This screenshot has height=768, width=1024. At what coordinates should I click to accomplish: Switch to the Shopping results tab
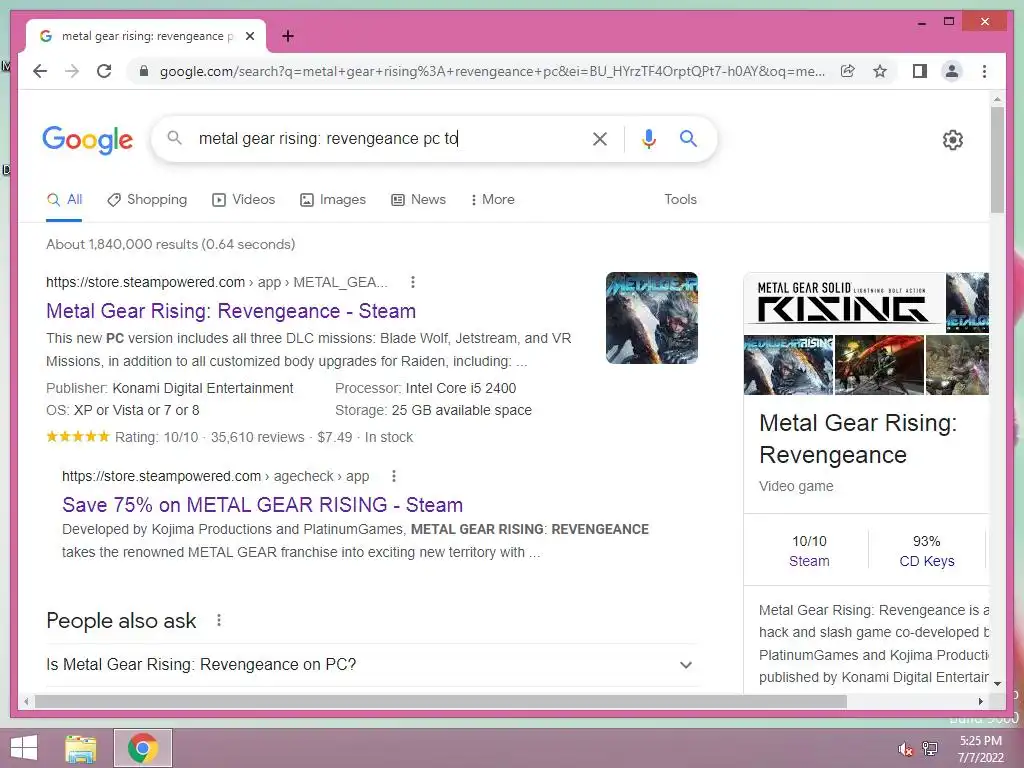click(x=147, y=200)
